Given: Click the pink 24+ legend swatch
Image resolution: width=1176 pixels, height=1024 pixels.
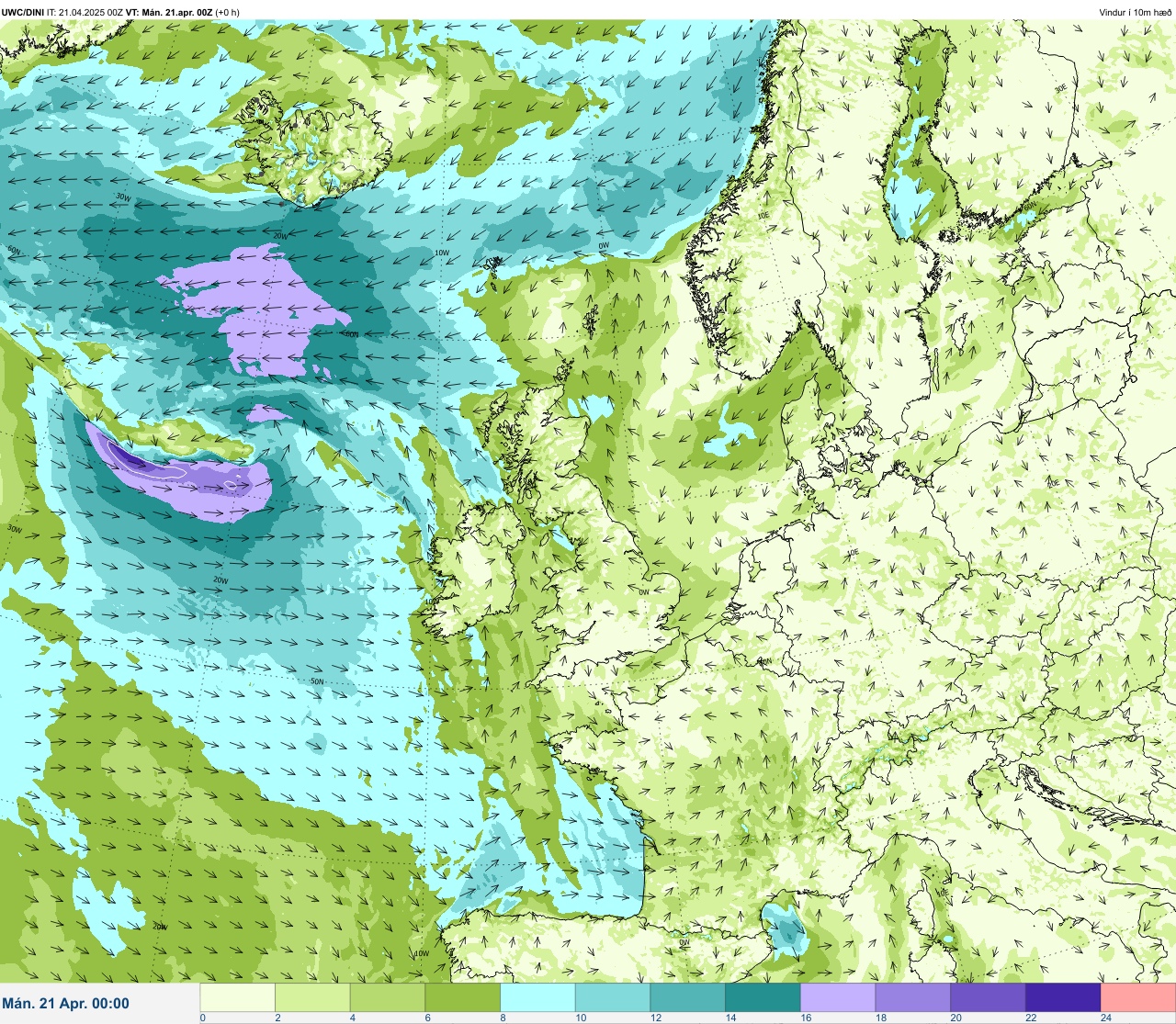Looking at the screenshot, I should point(1138,997).
